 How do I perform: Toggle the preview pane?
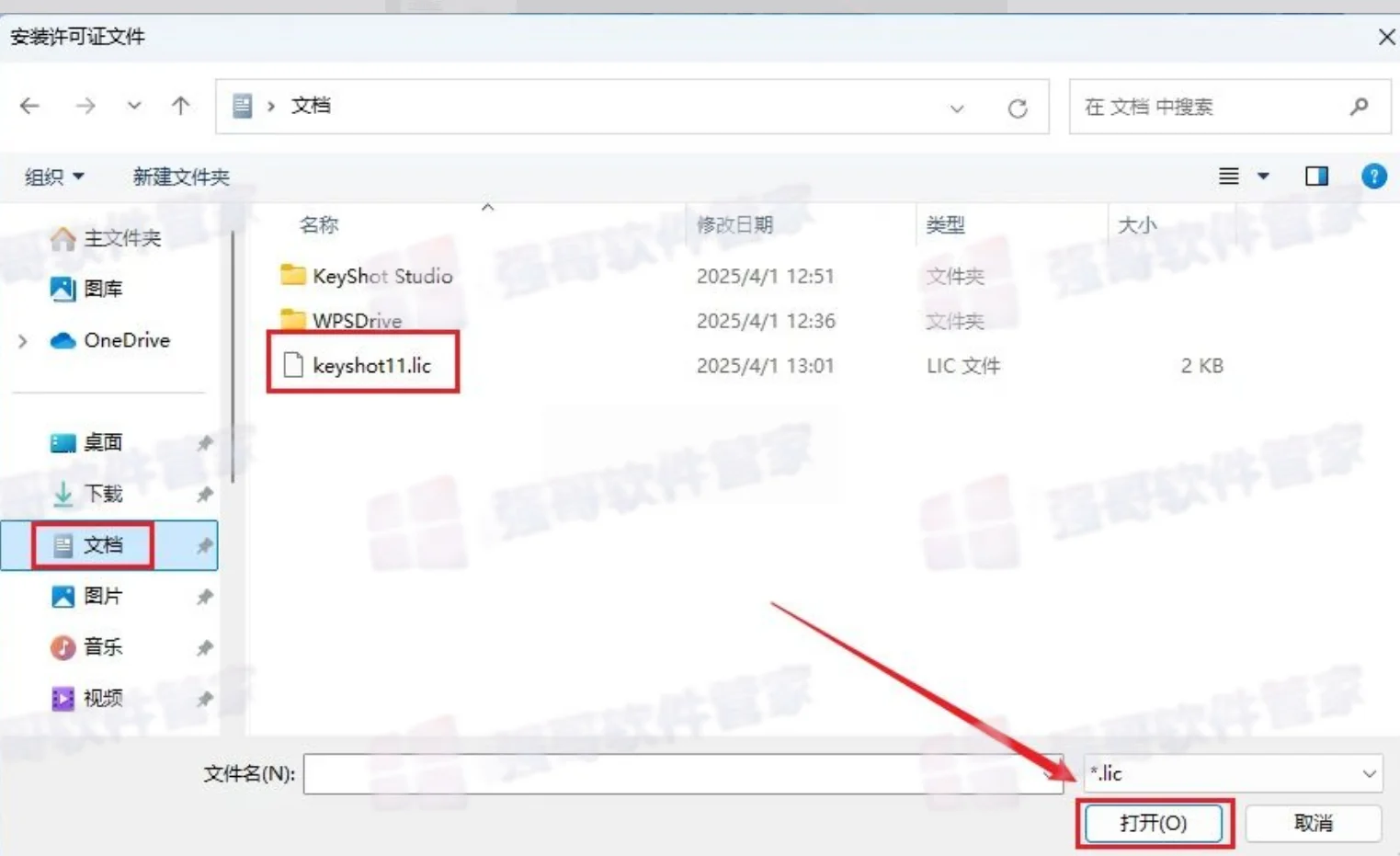pyautogui.click(x=1316, y=176)
